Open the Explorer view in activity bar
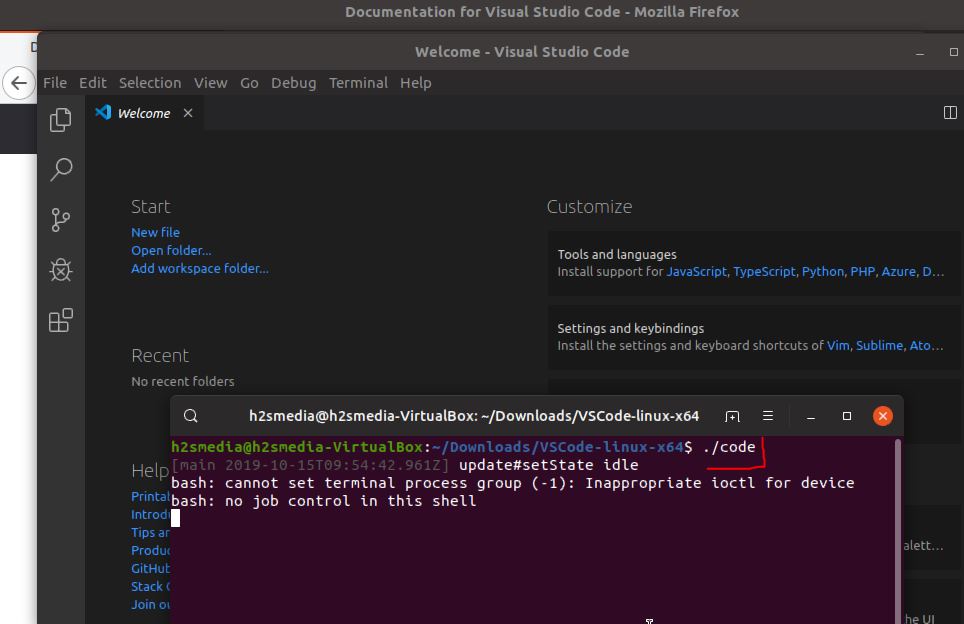Viewport: 964px width, 624px height. (x=60, y=120)
